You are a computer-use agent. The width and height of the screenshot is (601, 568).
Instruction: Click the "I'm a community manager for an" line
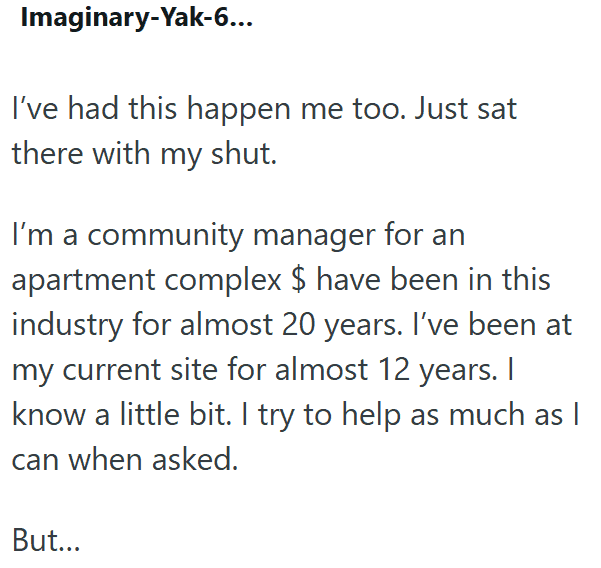[x=238, y=237]
